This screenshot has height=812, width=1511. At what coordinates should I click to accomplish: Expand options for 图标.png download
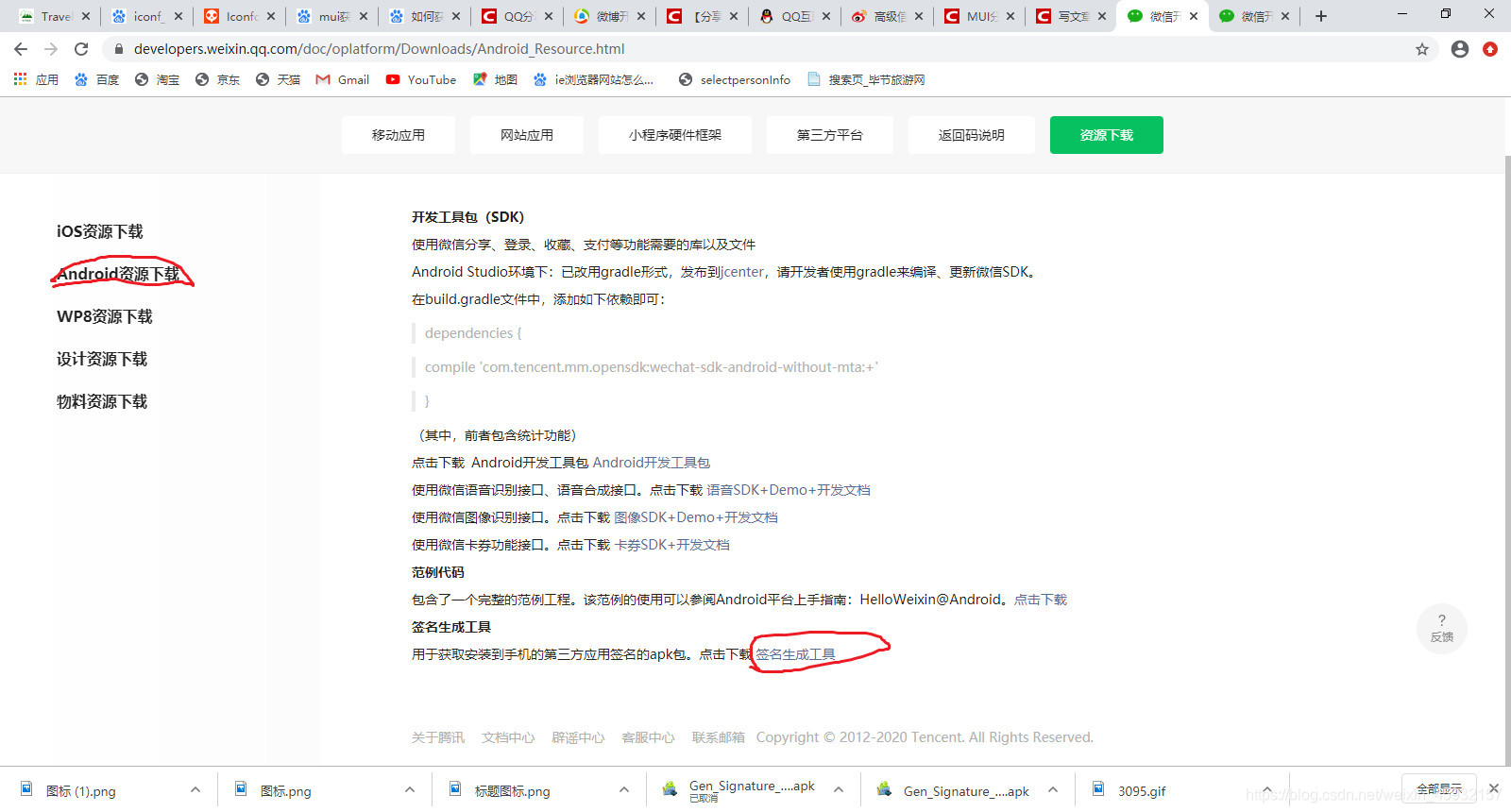410,790
